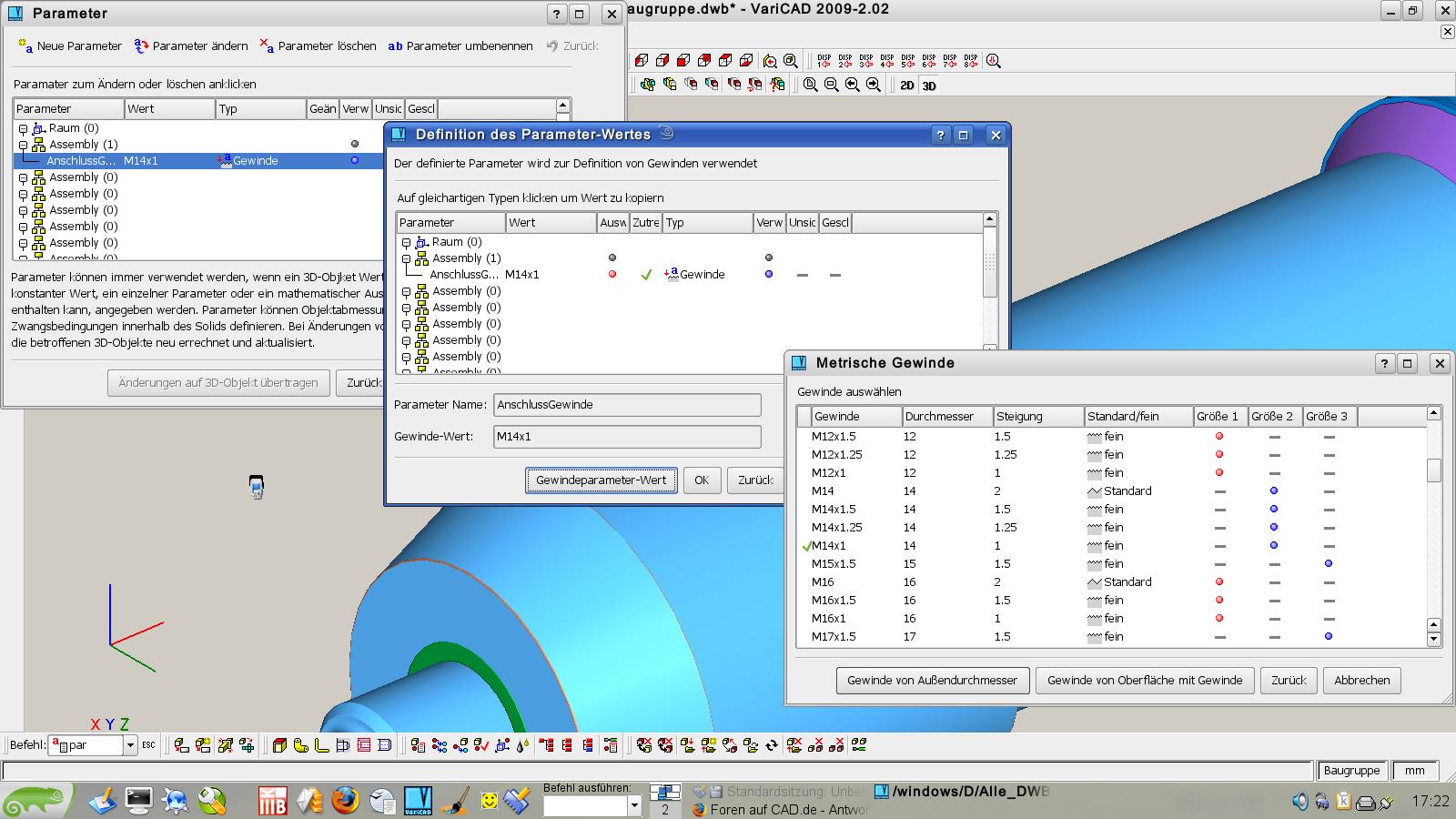Open the Befehl ausführen dropdown

(634, 805)
